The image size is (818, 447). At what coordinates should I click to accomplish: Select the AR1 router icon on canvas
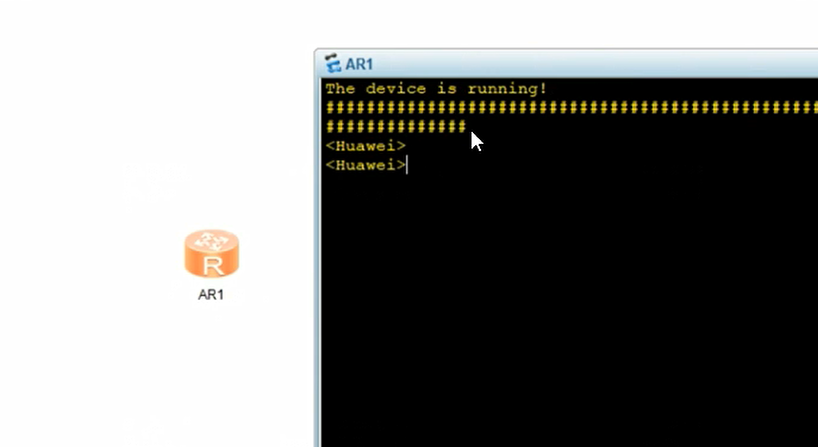[x=211, y=253]
